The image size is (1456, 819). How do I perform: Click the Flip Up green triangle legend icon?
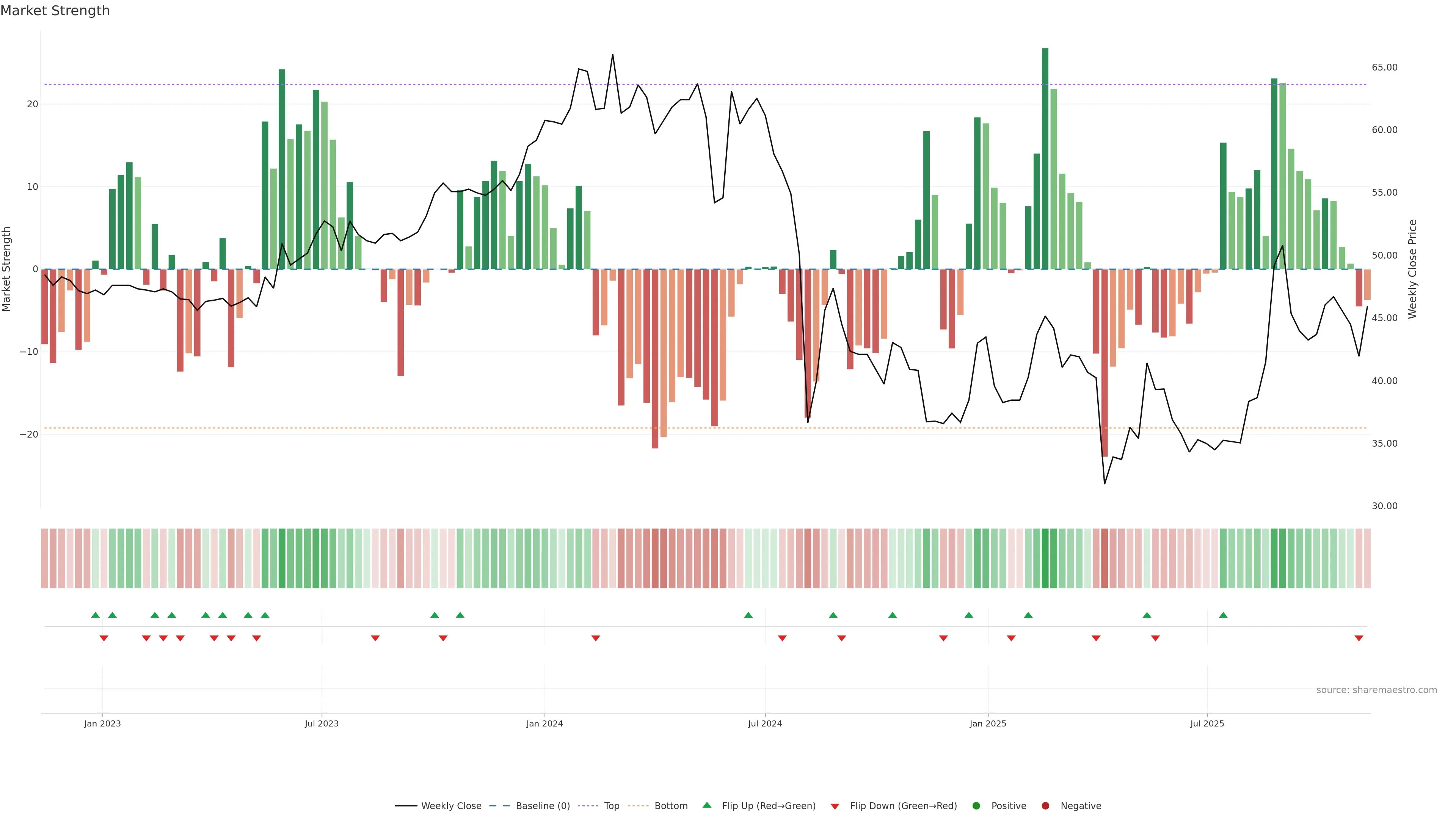point(706,805)
